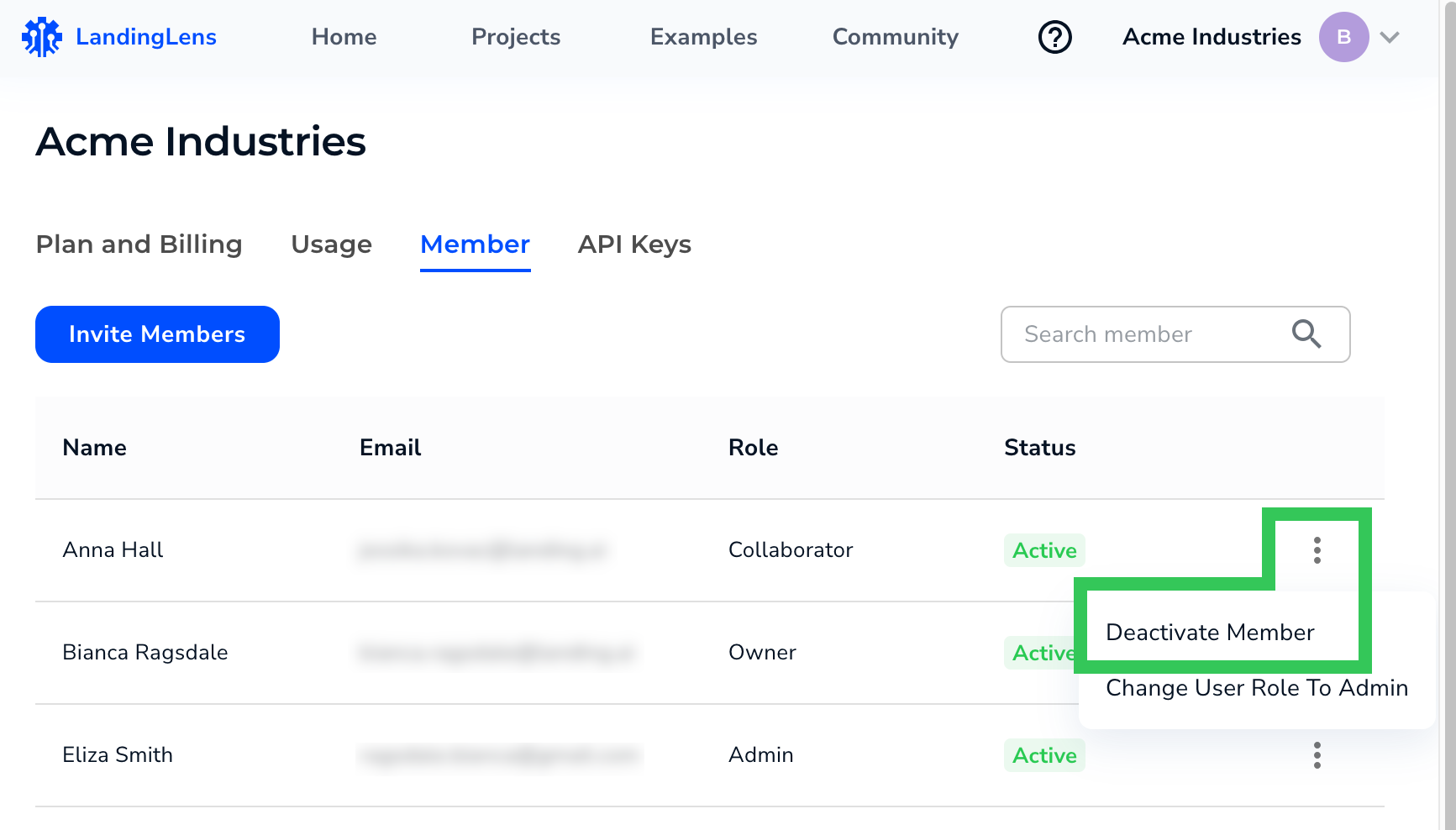Click the Name column header
Screen dimensions: 1456x830
pos(95,448)
